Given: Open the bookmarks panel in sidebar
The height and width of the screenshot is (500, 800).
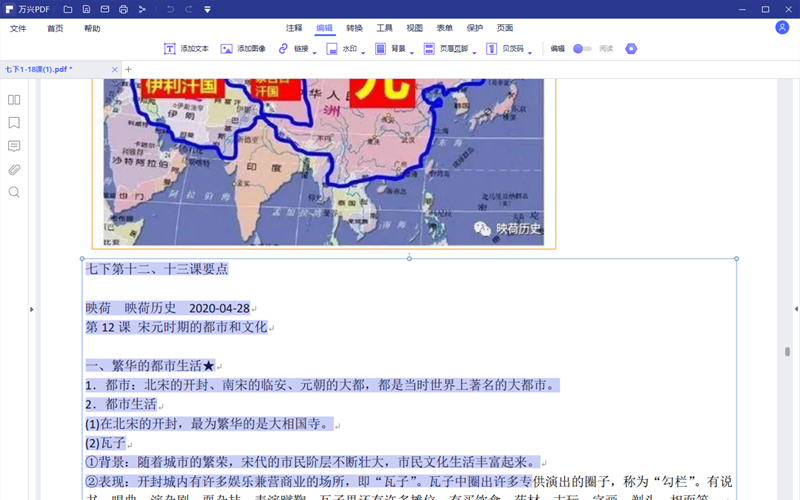Looking at the screenshot, I should pyautogui.click(x=14, y=123).
